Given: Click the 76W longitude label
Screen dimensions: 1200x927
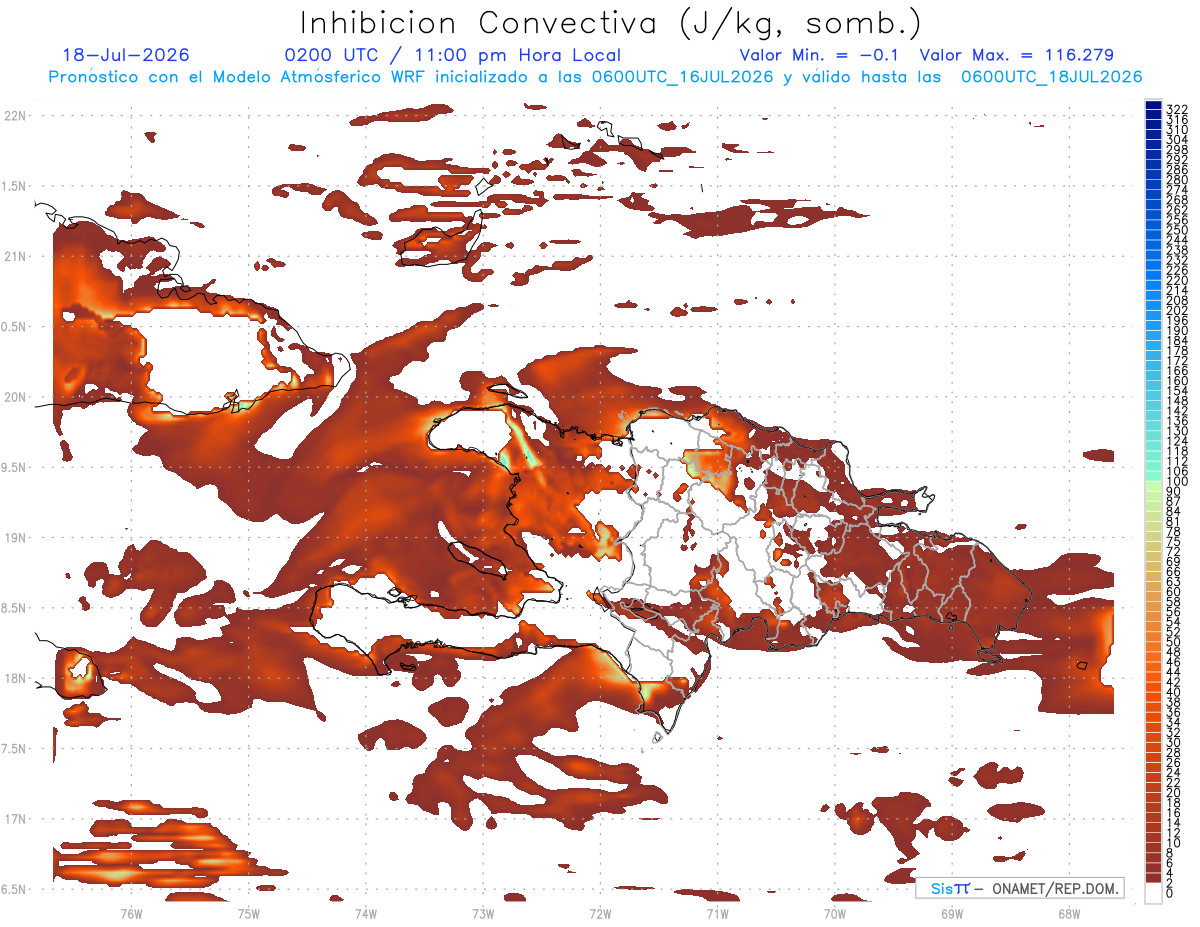Looking at the screenshot, I should (131, 913).
